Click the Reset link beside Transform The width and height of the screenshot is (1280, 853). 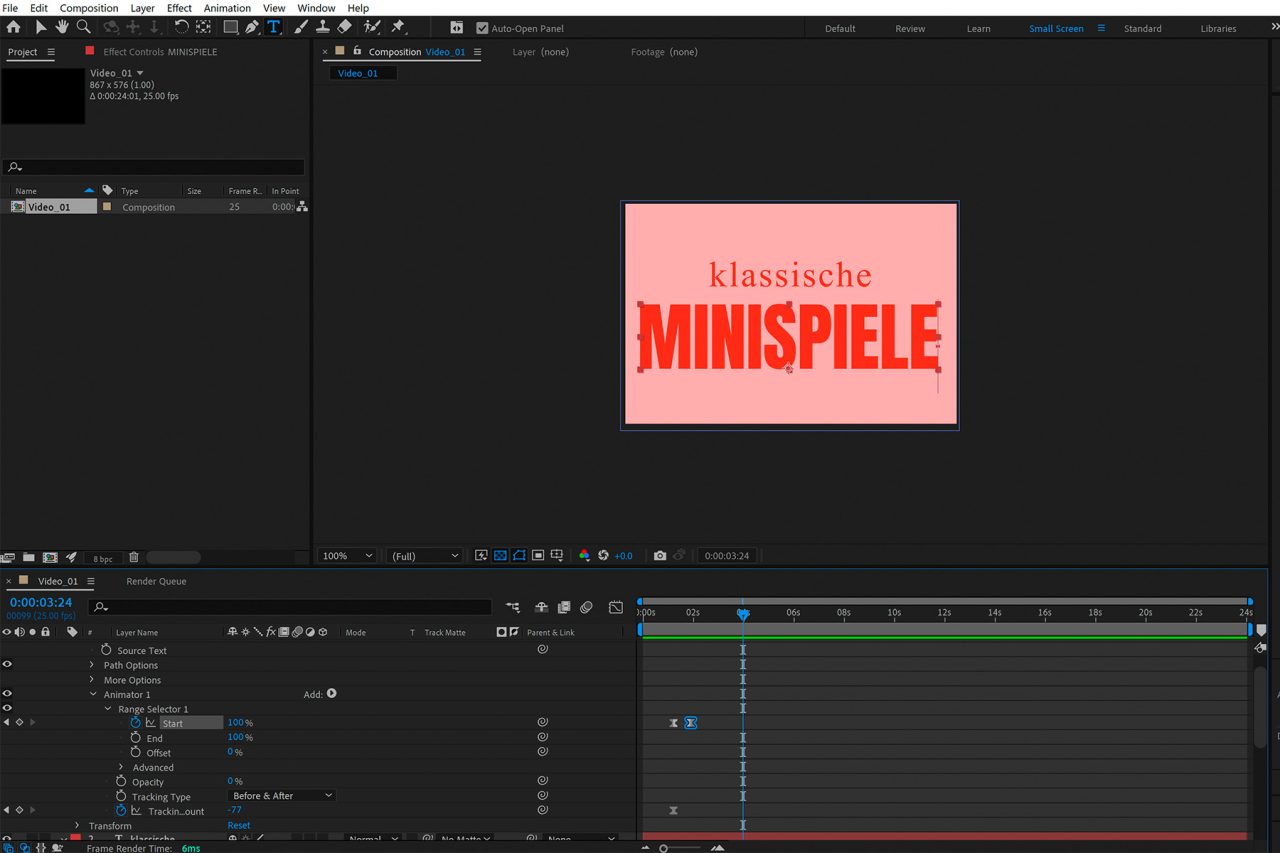[239, 826]
